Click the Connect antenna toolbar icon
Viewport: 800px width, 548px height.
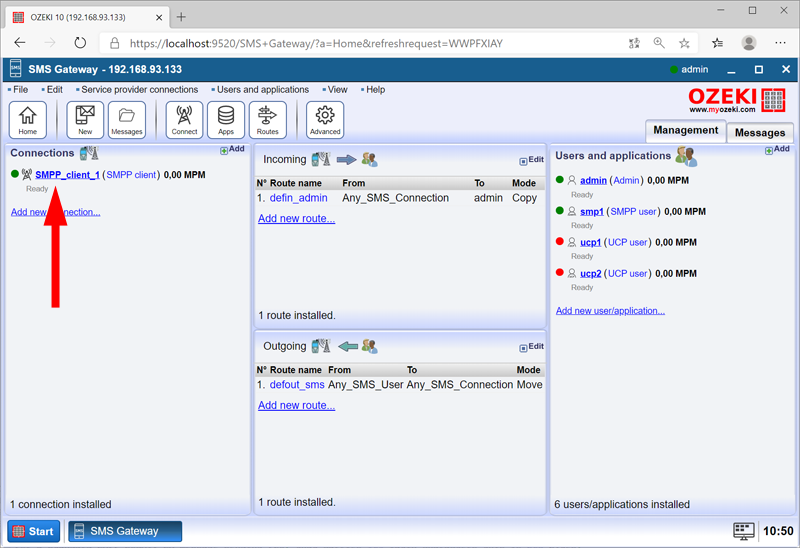click(184, 120)
